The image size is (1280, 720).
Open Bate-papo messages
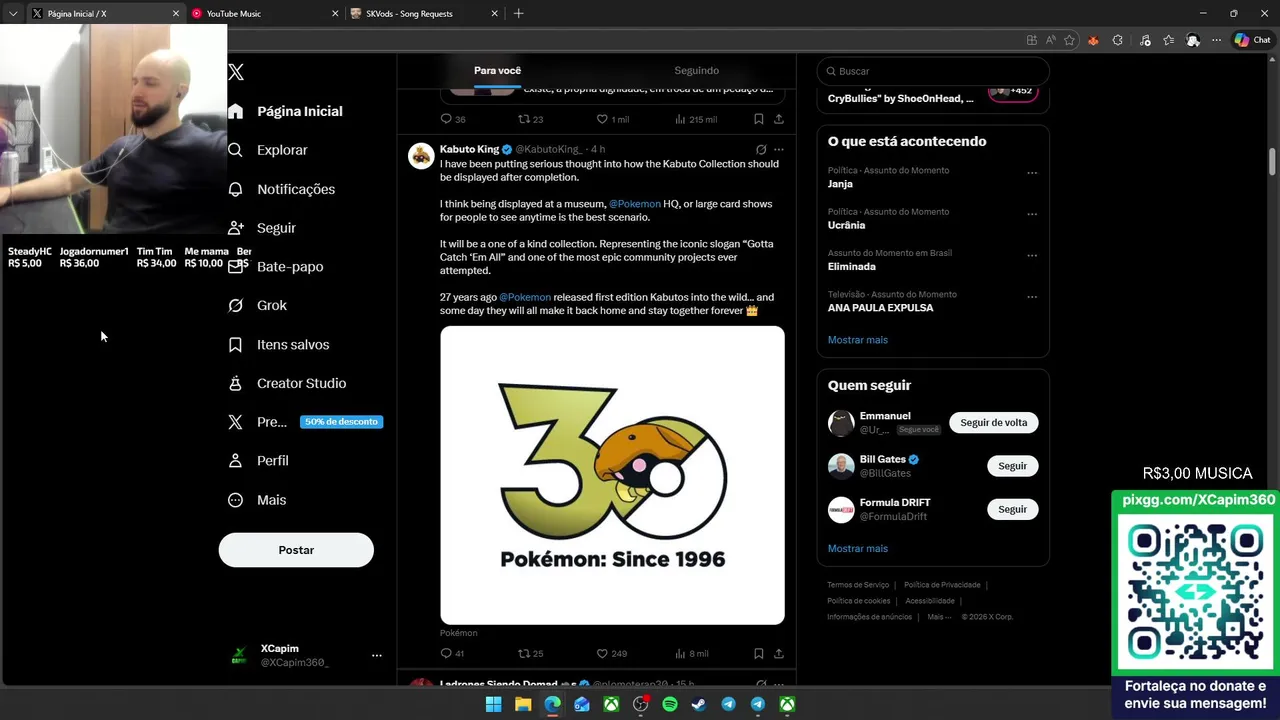276,267
